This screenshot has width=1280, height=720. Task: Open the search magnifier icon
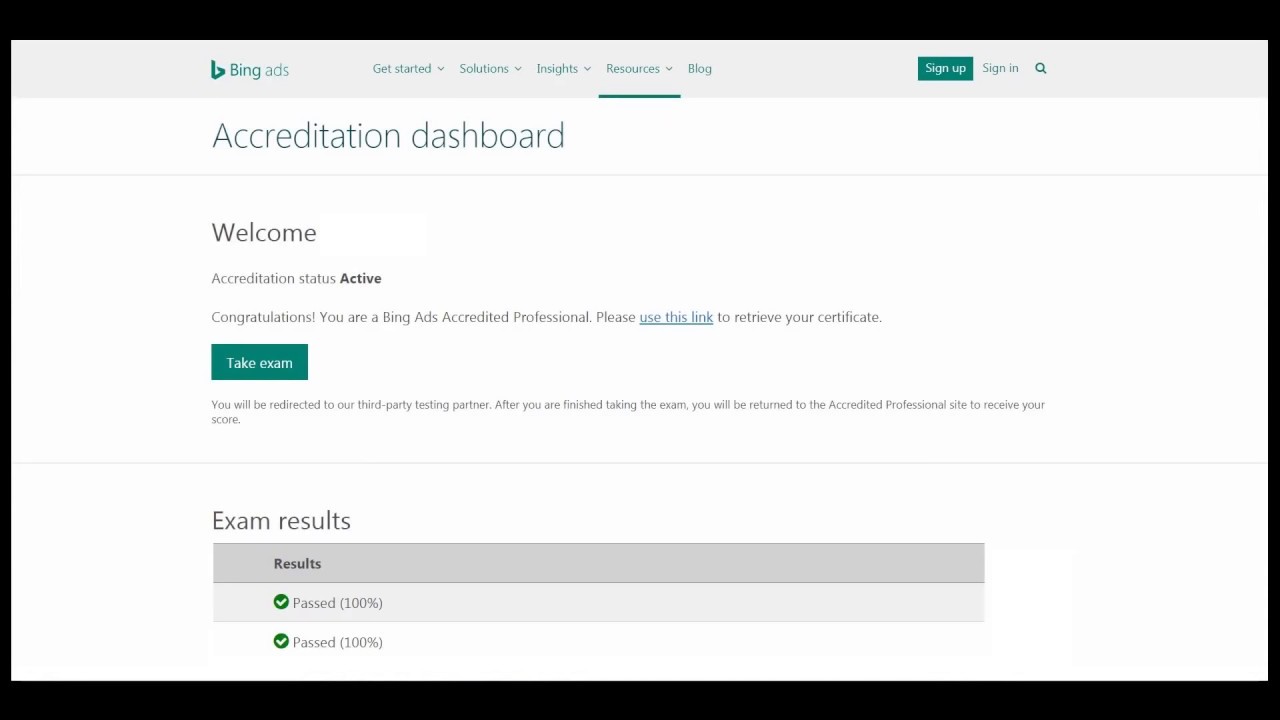(1041, 68)
